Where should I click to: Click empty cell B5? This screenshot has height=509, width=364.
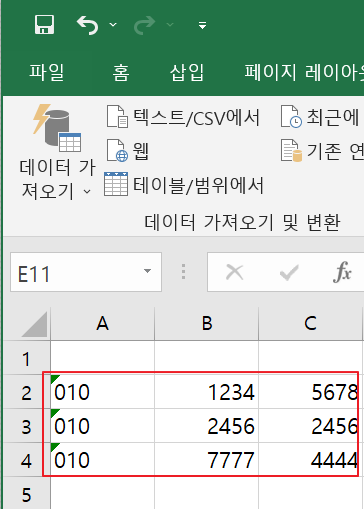coord(207,493)
